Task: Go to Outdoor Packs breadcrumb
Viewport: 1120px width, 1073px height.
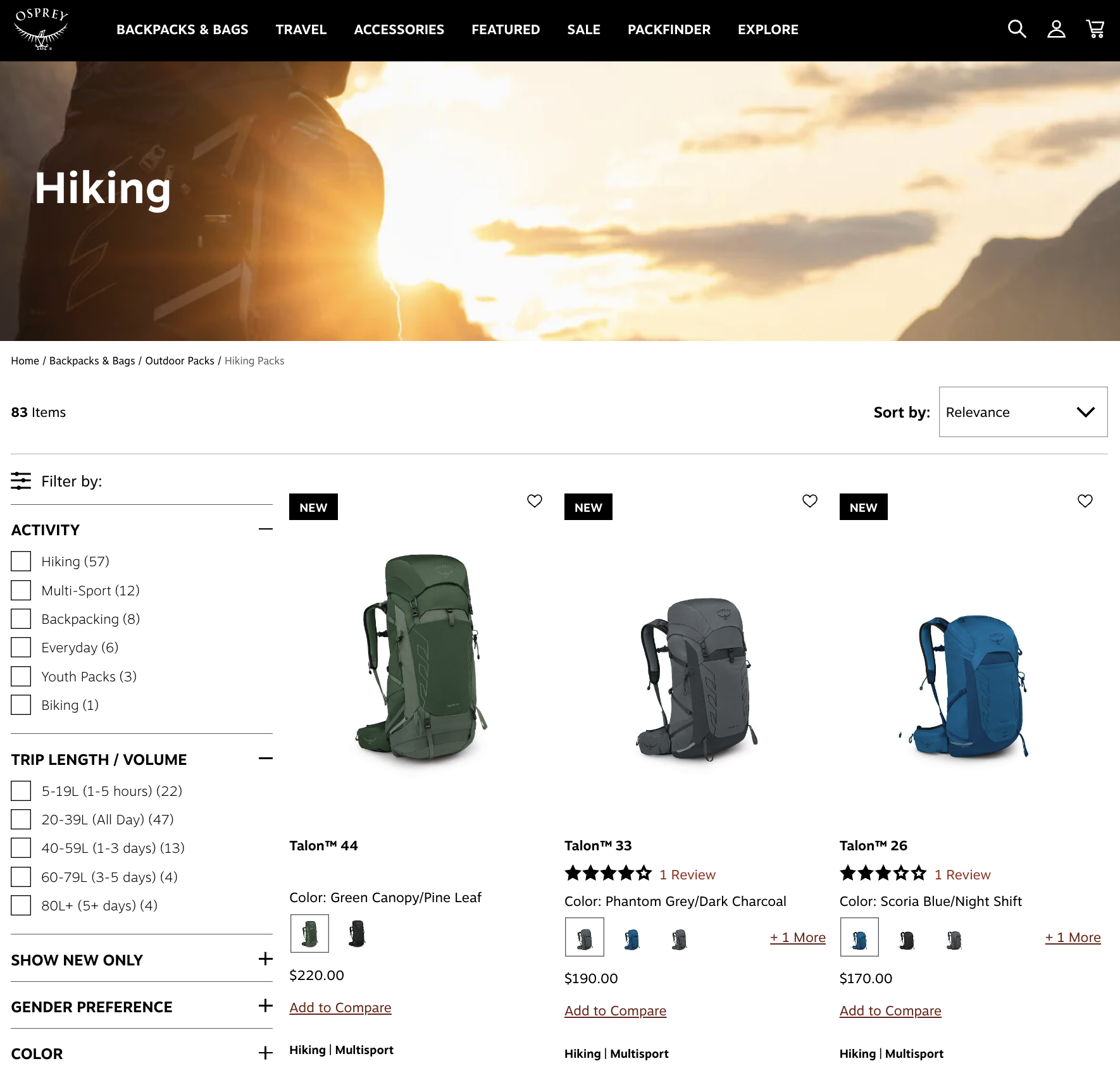Action: pos(180,361)
